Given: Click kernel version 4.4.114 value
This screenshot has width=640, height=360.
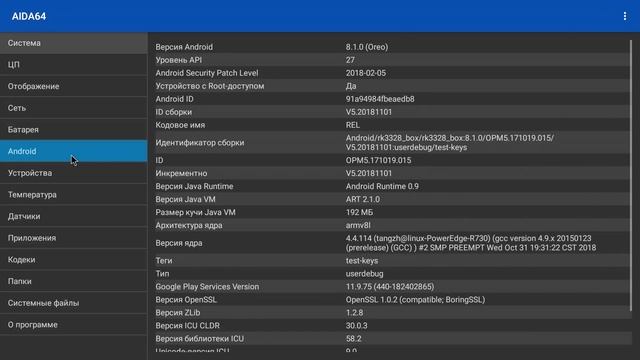Looking at the screenshot, I should tap(471, 243).
